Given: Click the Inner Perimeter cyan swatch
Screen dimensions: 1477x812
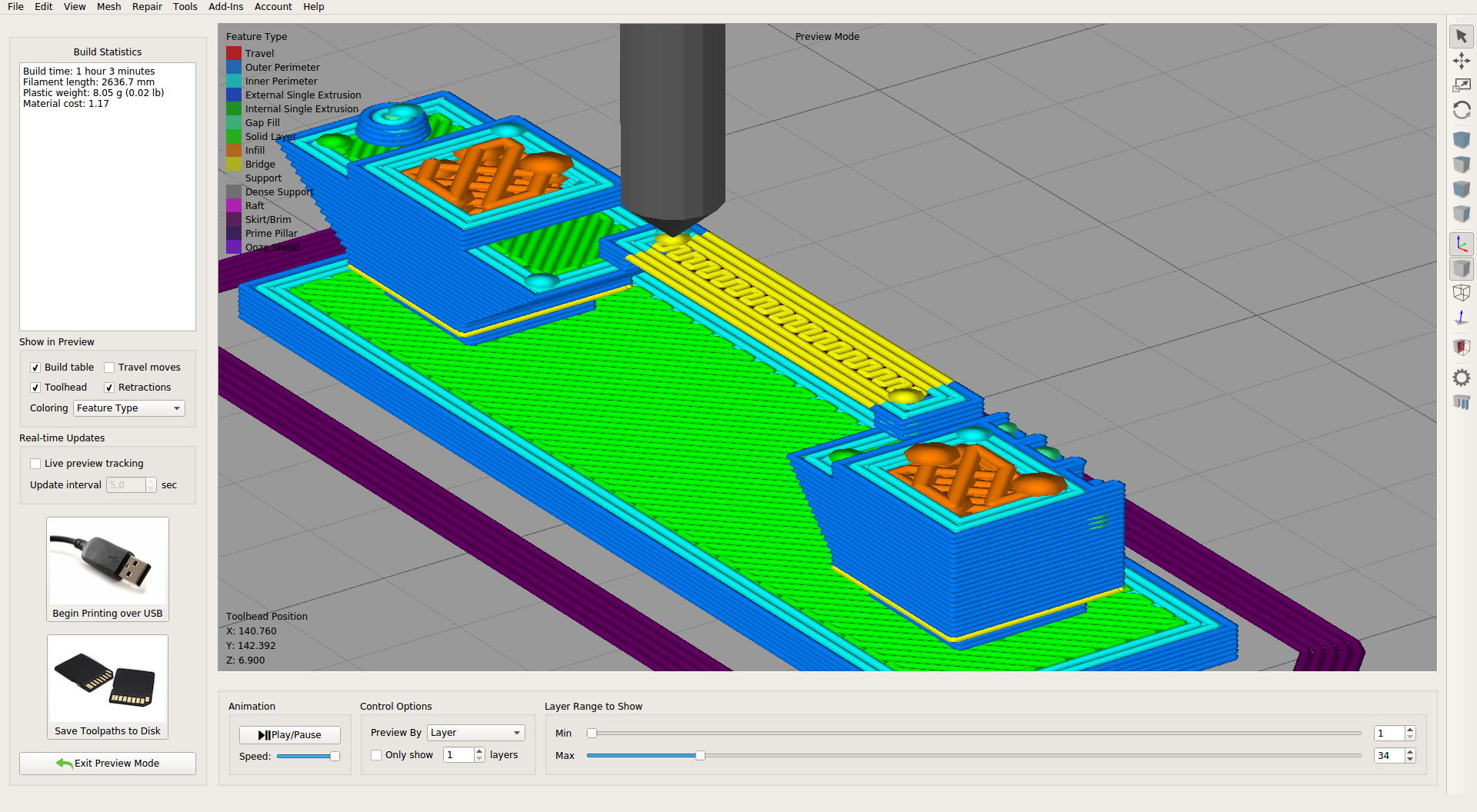Looking at the screenshot, I should (234, 81).
